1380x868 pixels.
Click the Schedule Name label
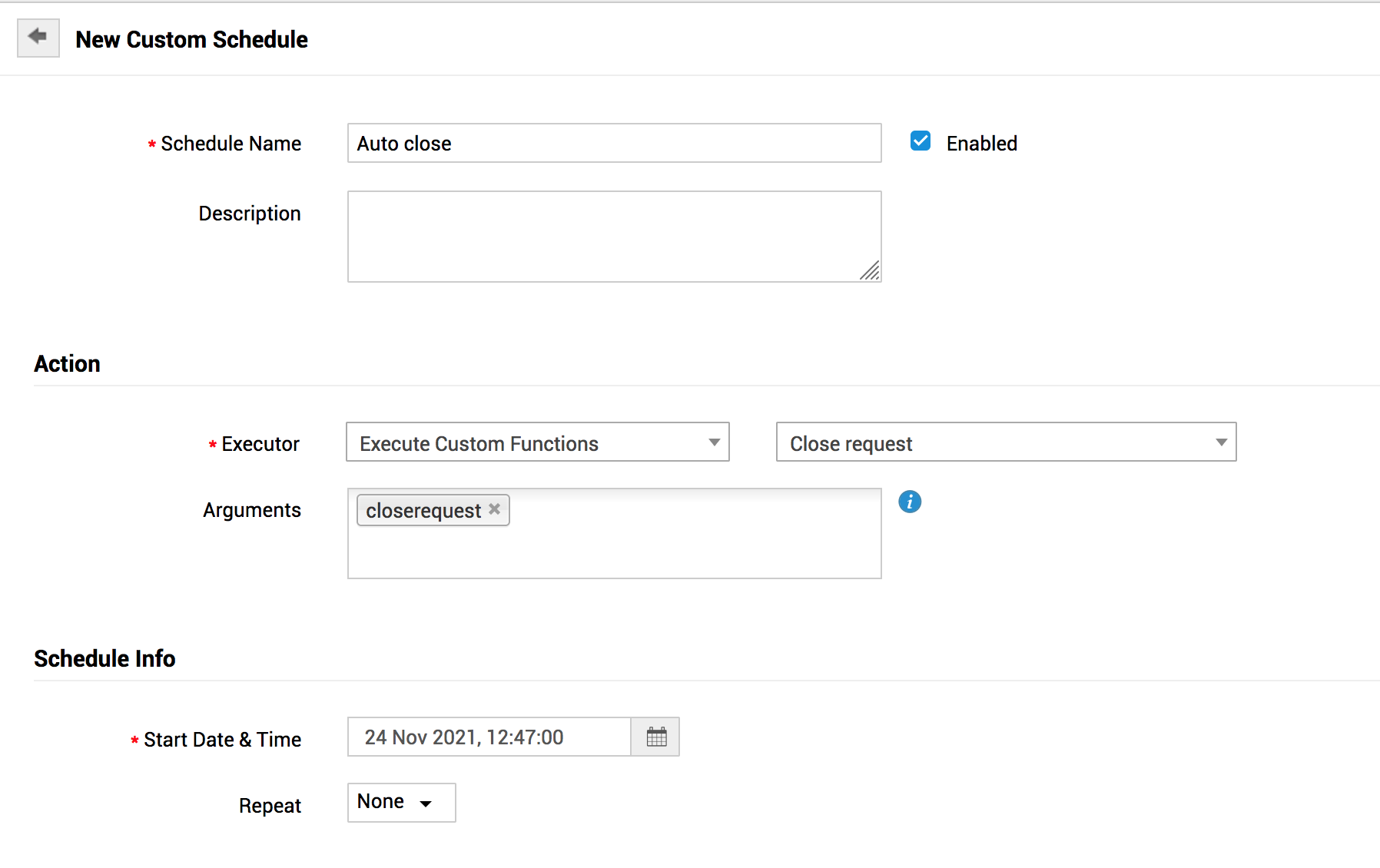pyautogui.click(x=231, y=144)
